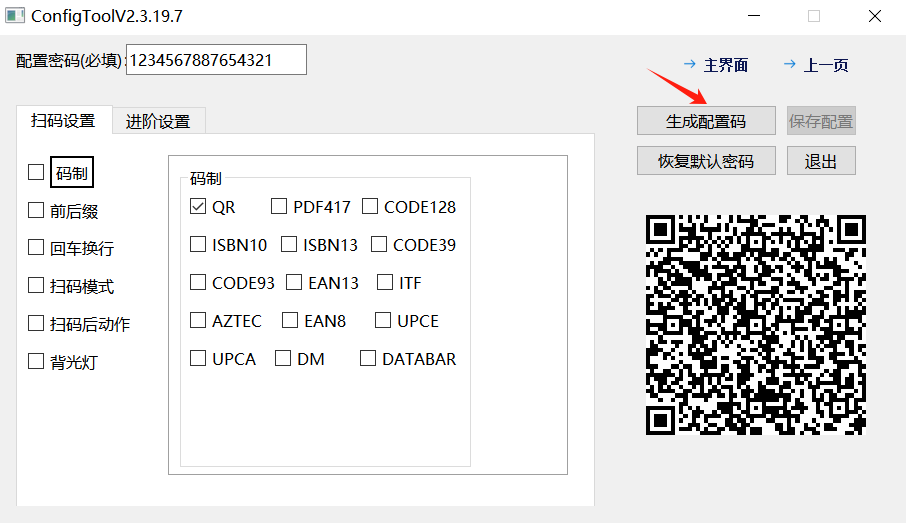Image resolution: width=906 pixels, height=523 pixels.
Task: Click the ConfigToolV2.3.19.7 window title
Action: [x=107, y=16]
